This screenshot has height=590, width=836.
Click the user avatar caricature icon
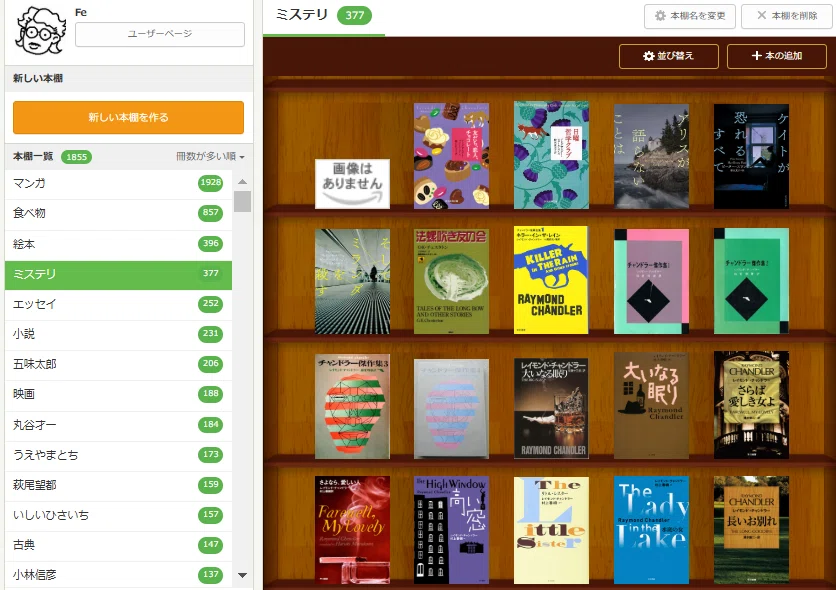41,31
